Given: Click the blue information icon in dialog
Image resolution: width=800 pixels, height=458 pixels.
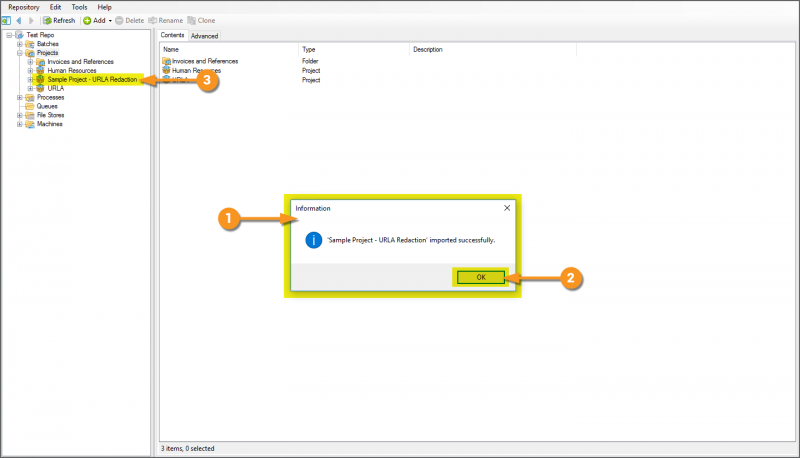Looking at the screenshot, I should pyautogui.click(x=314, y=240).
